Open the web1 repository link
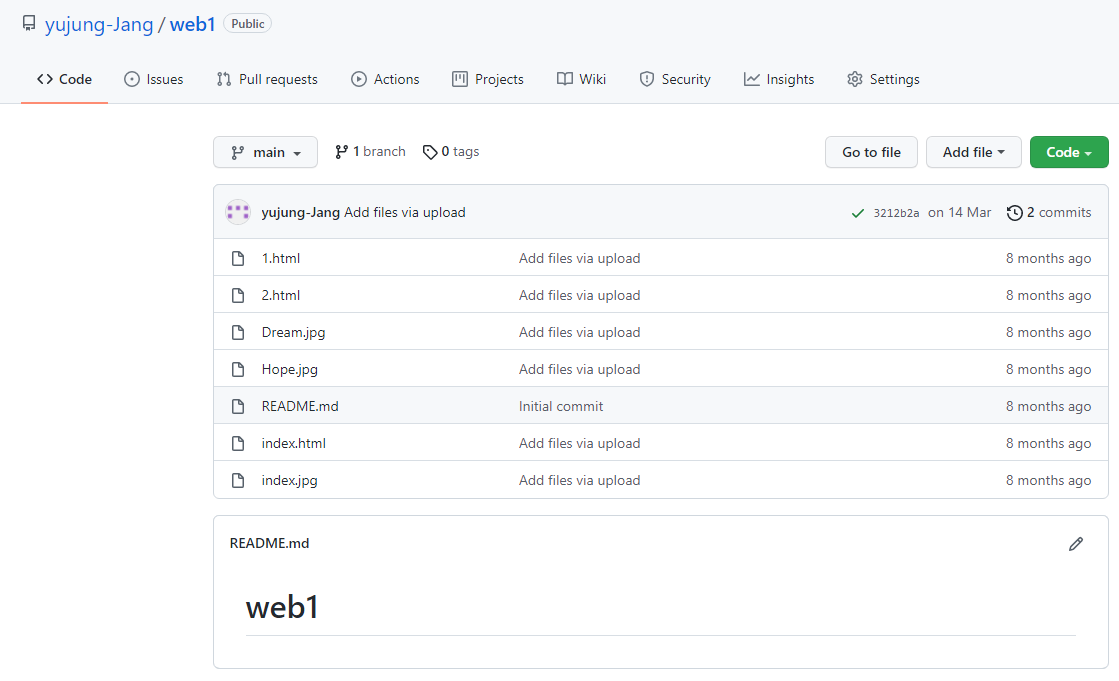The image size is (1119, 681). [x=193, y=24]
